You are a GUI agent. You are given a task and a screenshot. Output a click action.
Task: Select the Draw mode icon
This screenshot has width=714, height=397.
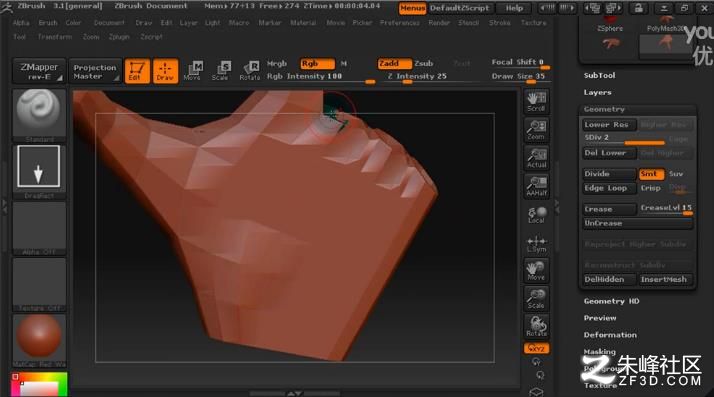165,71
